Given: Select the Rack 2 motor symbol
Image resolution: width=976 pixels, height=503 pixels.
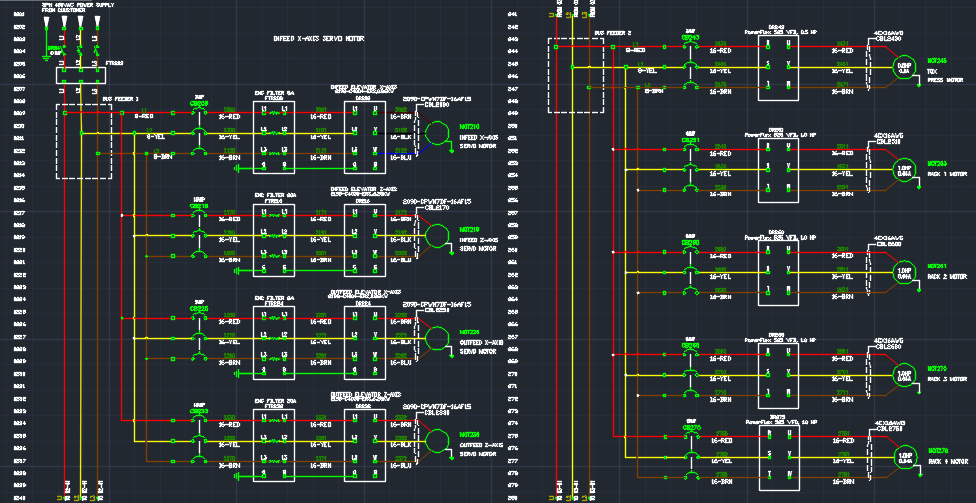Looking at the screenshot, I should click(904, 271).
